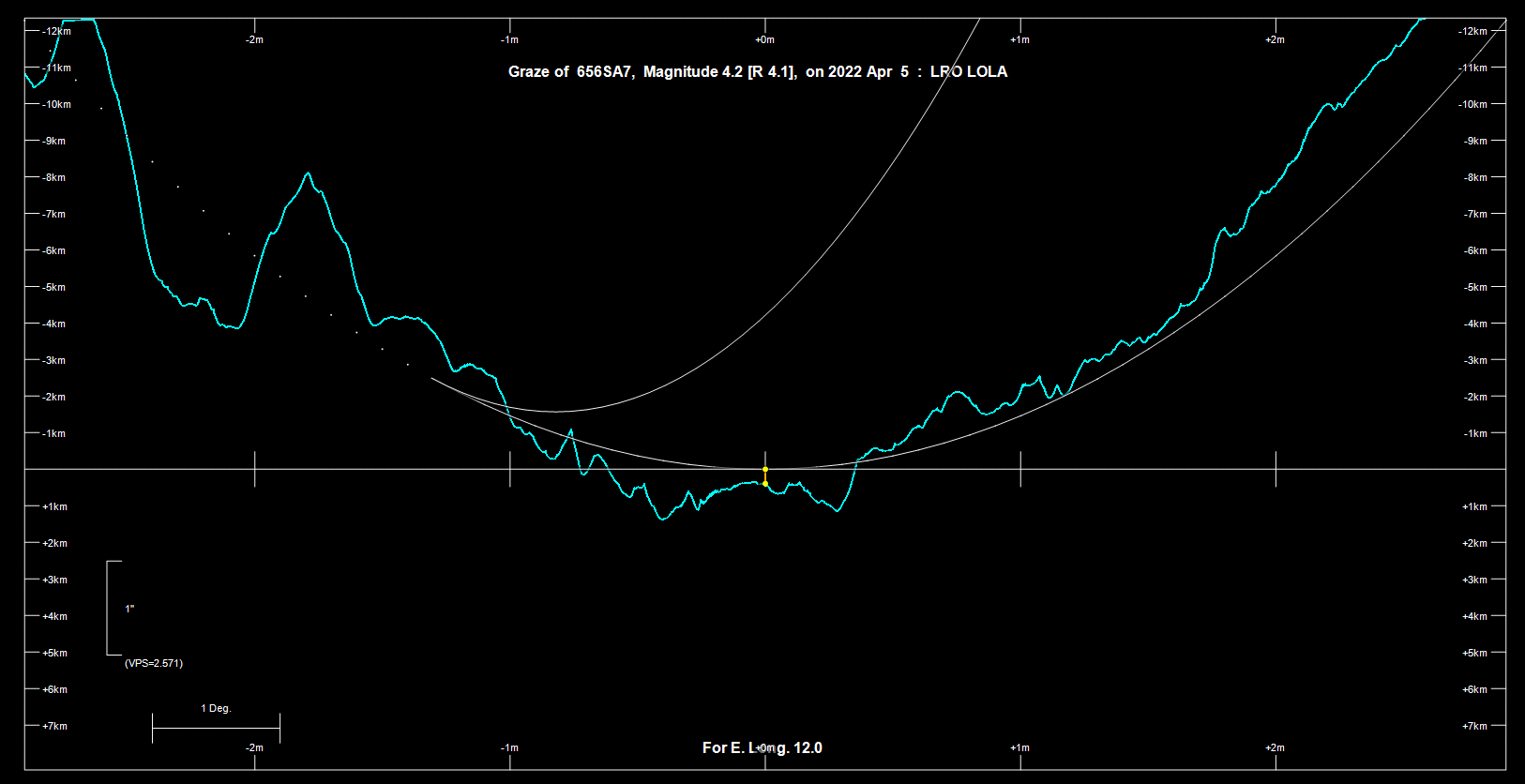The image size is (1525, 784).
Task: Click the bottom axis "+1m" time label
Action: coord(1019,747)
